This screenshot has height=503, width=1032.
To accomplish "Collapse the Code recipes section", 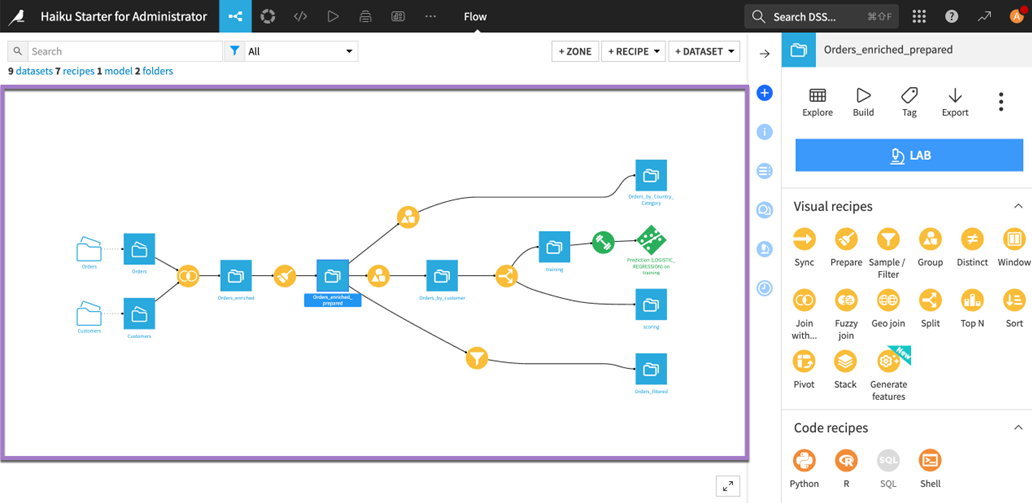I will [1018, 428].
